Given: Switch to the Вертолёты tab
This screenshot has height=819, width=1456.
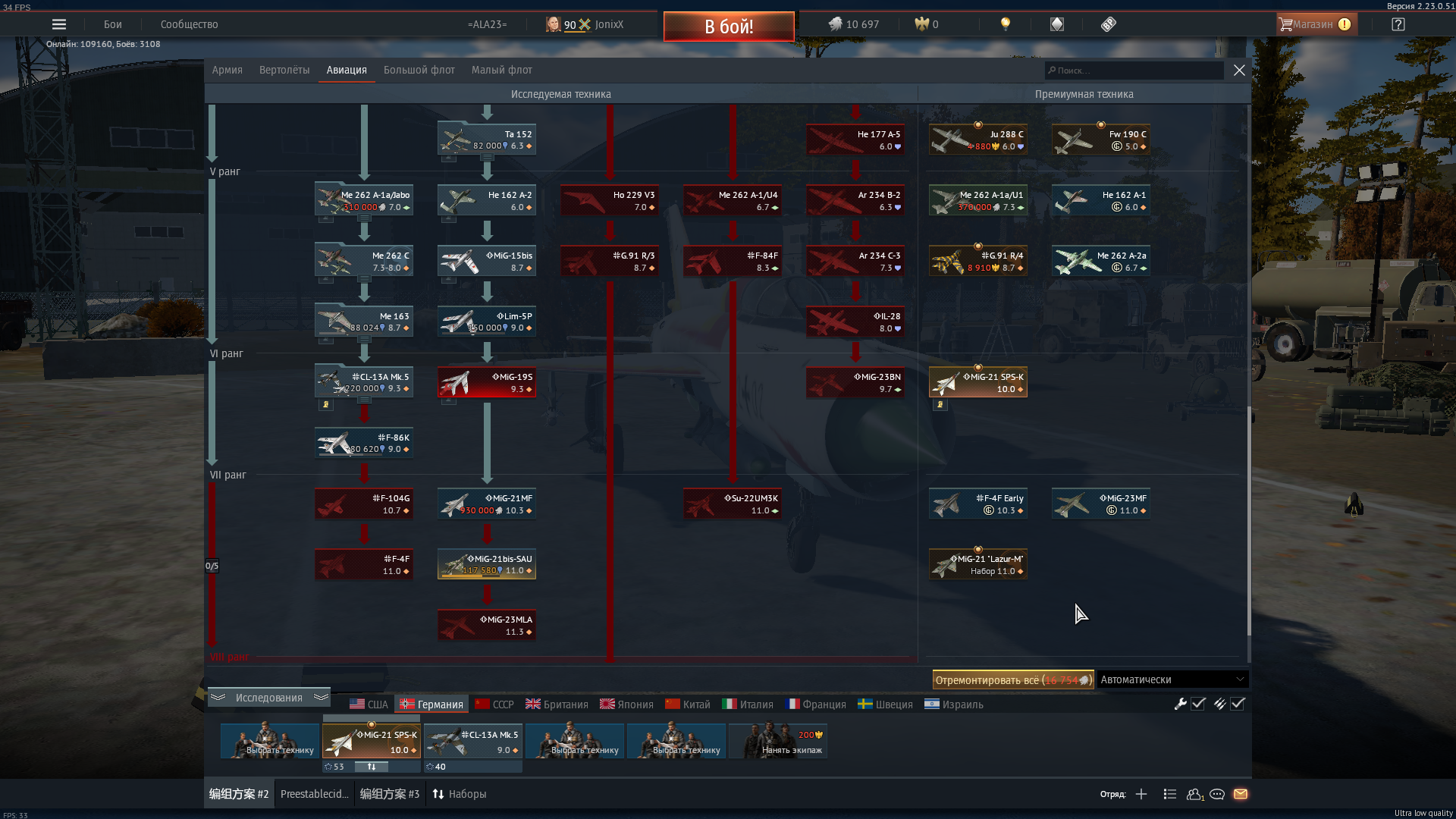Looking at the screenshot, I should point(284,70).
